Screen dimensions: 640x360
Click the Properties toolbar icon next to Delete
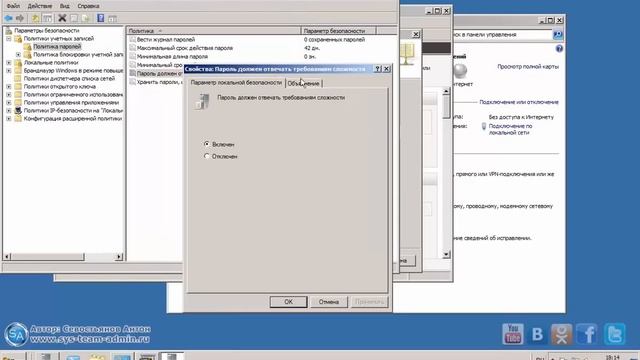tap(74, 18)
